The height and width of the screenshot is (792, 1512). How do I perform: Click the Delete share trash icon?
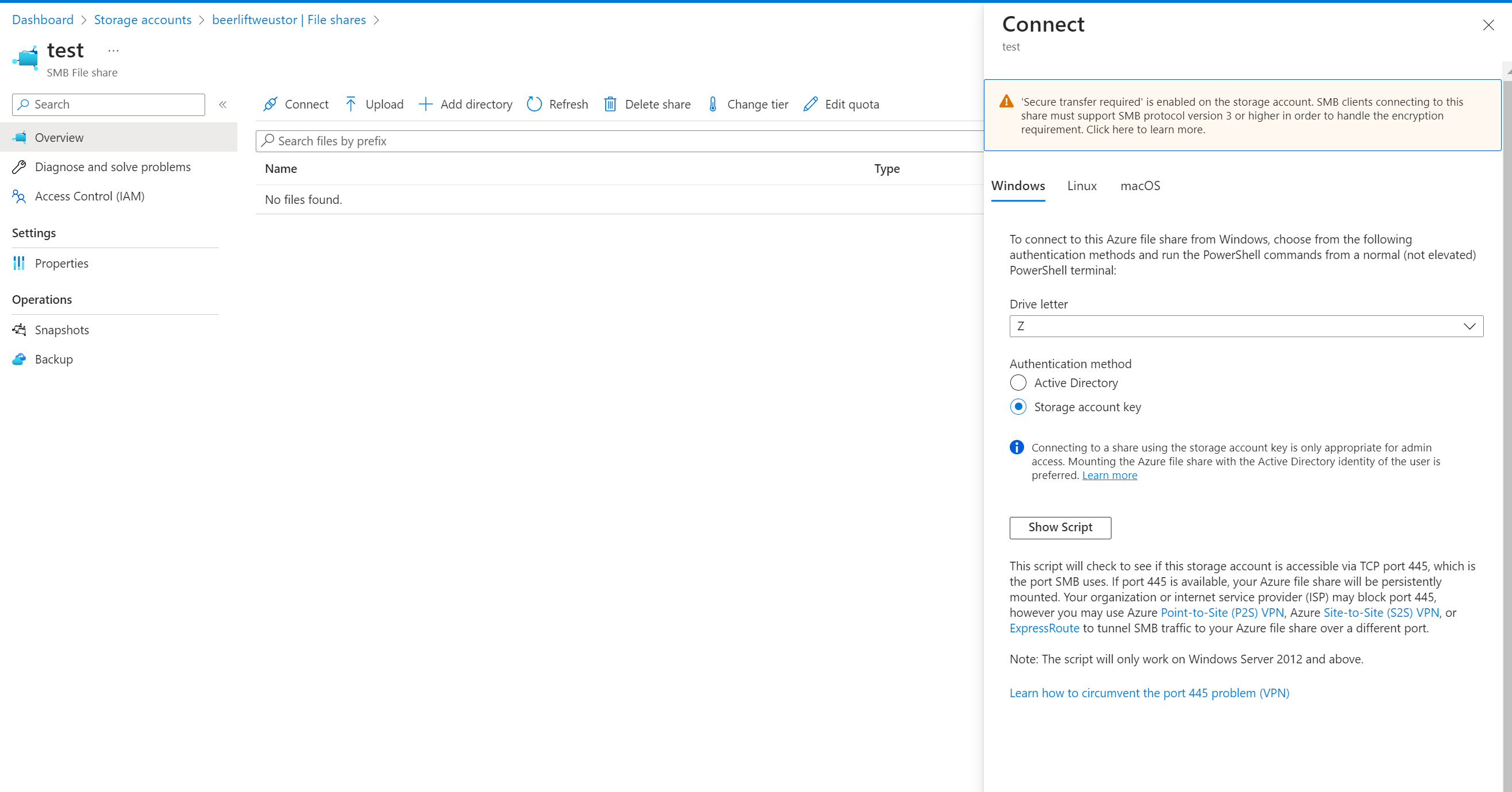coord(610,105)
